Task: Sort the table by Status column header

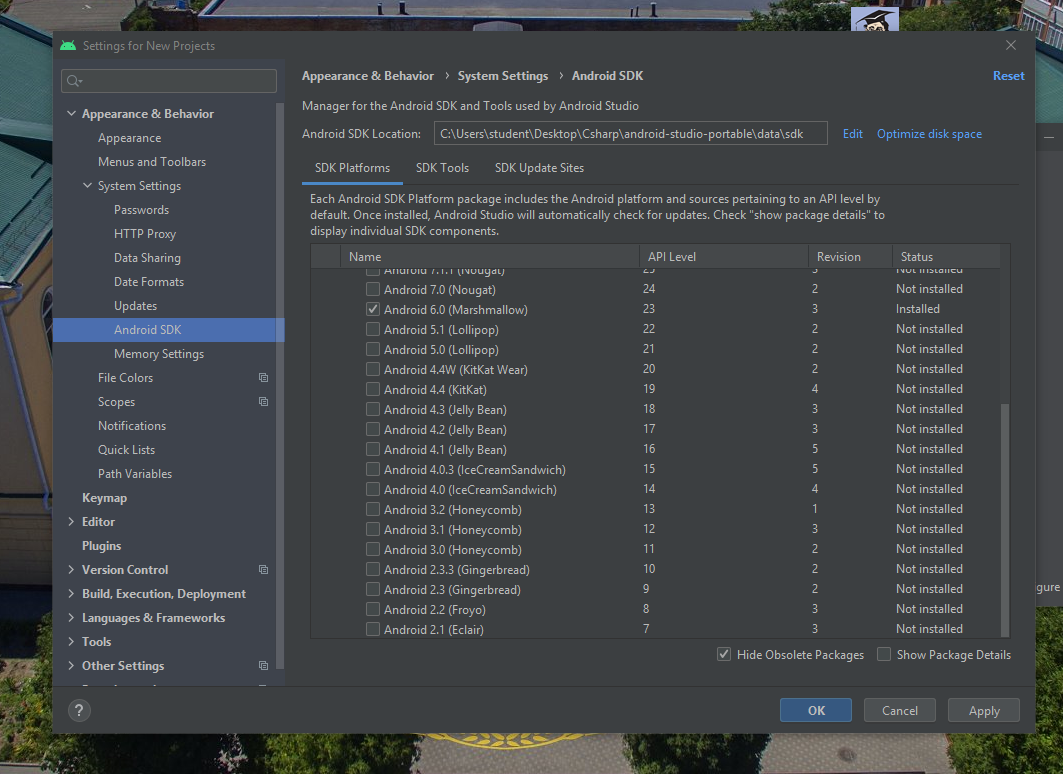Action: [946, 257]
